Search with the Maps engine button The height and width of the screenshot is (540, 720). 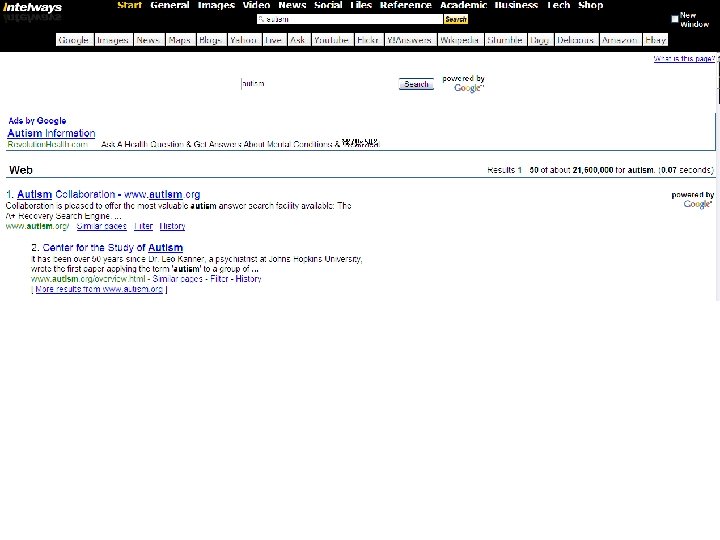point(180,40)
